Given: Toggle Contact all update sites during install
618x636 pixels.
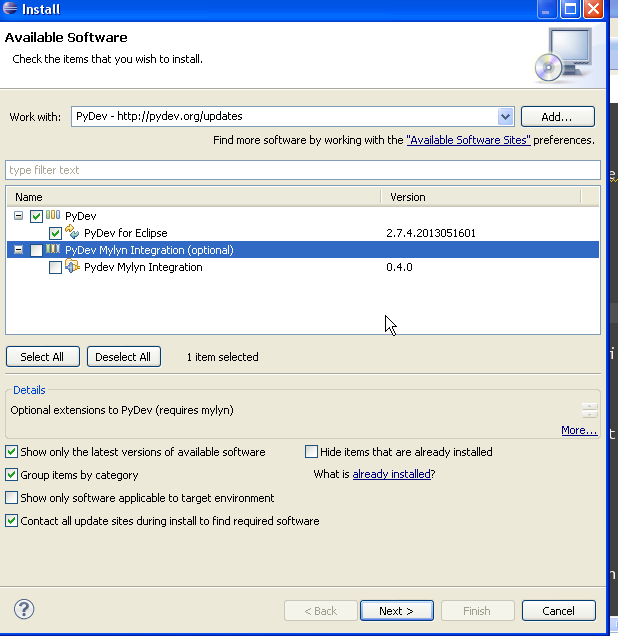Looking at the screenshot, I should click(x=11, y=520).
